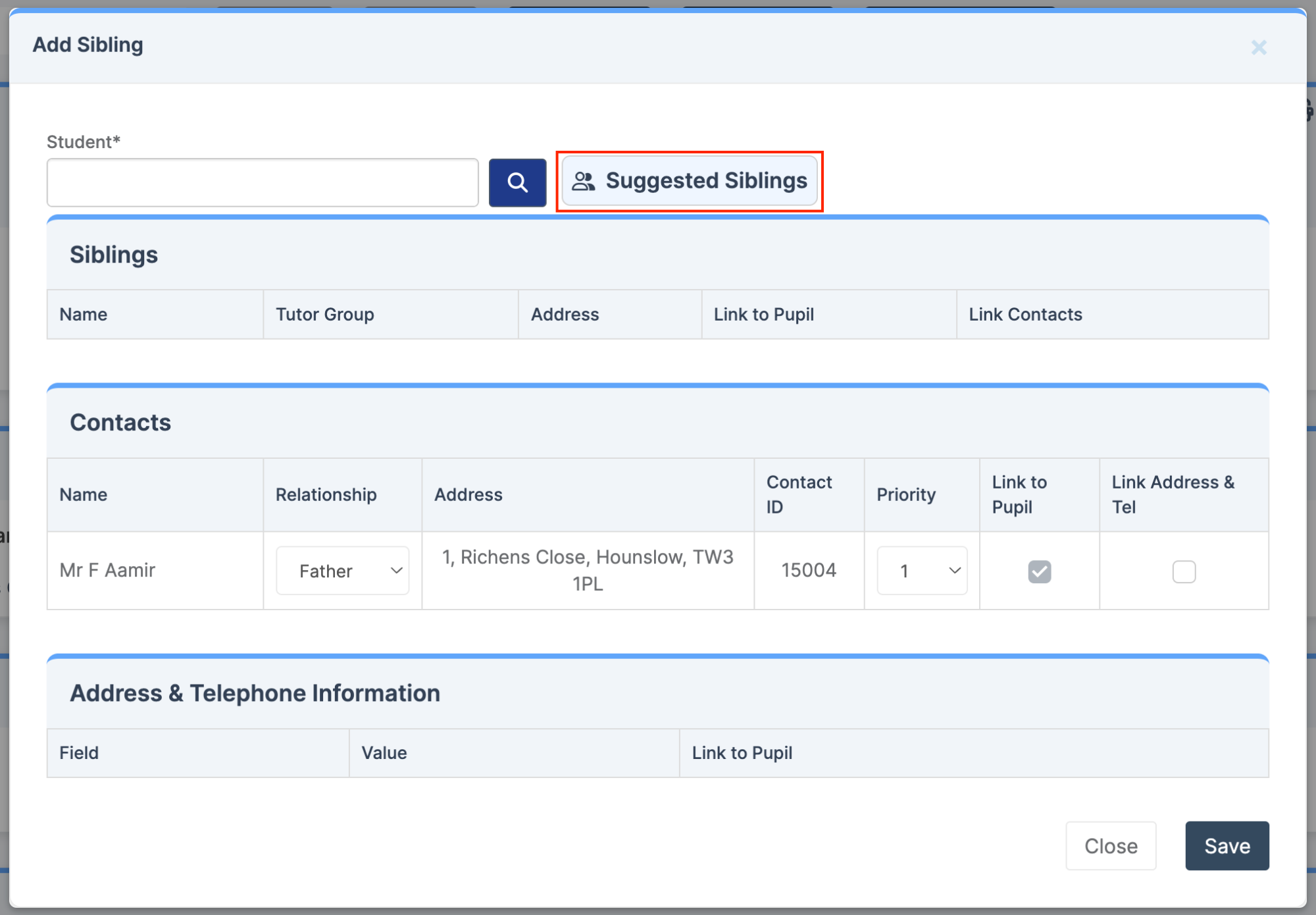Click the Tutor Group column header

click(324, 314)
